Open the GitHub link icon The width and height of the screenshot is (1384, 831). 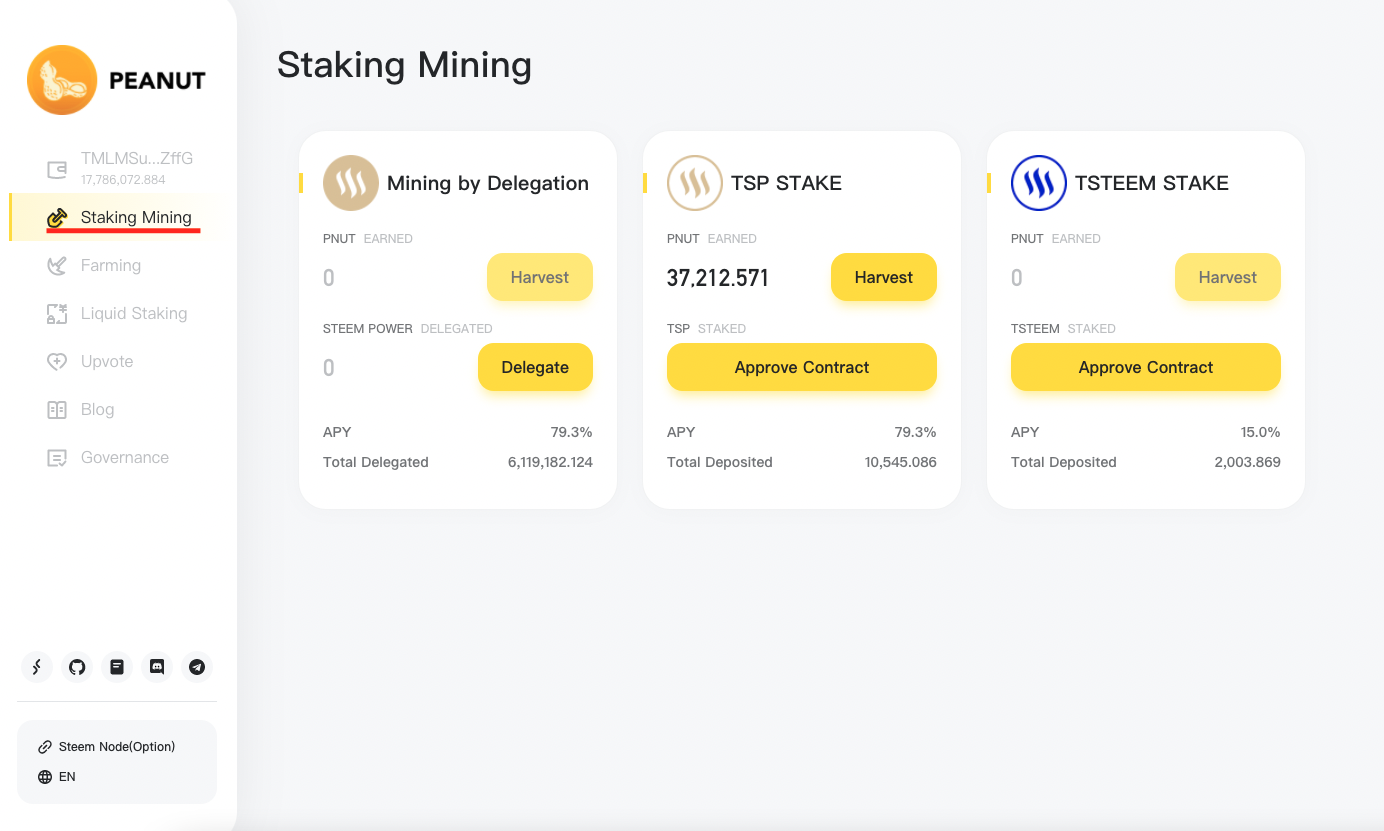pyautogui.click(x=77, y=667)
